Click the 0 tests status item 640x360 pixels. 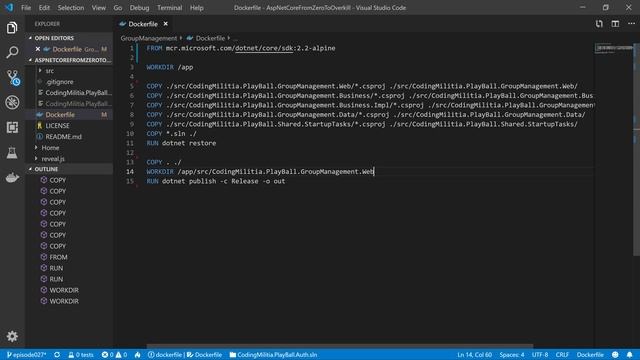pos(80,355)
